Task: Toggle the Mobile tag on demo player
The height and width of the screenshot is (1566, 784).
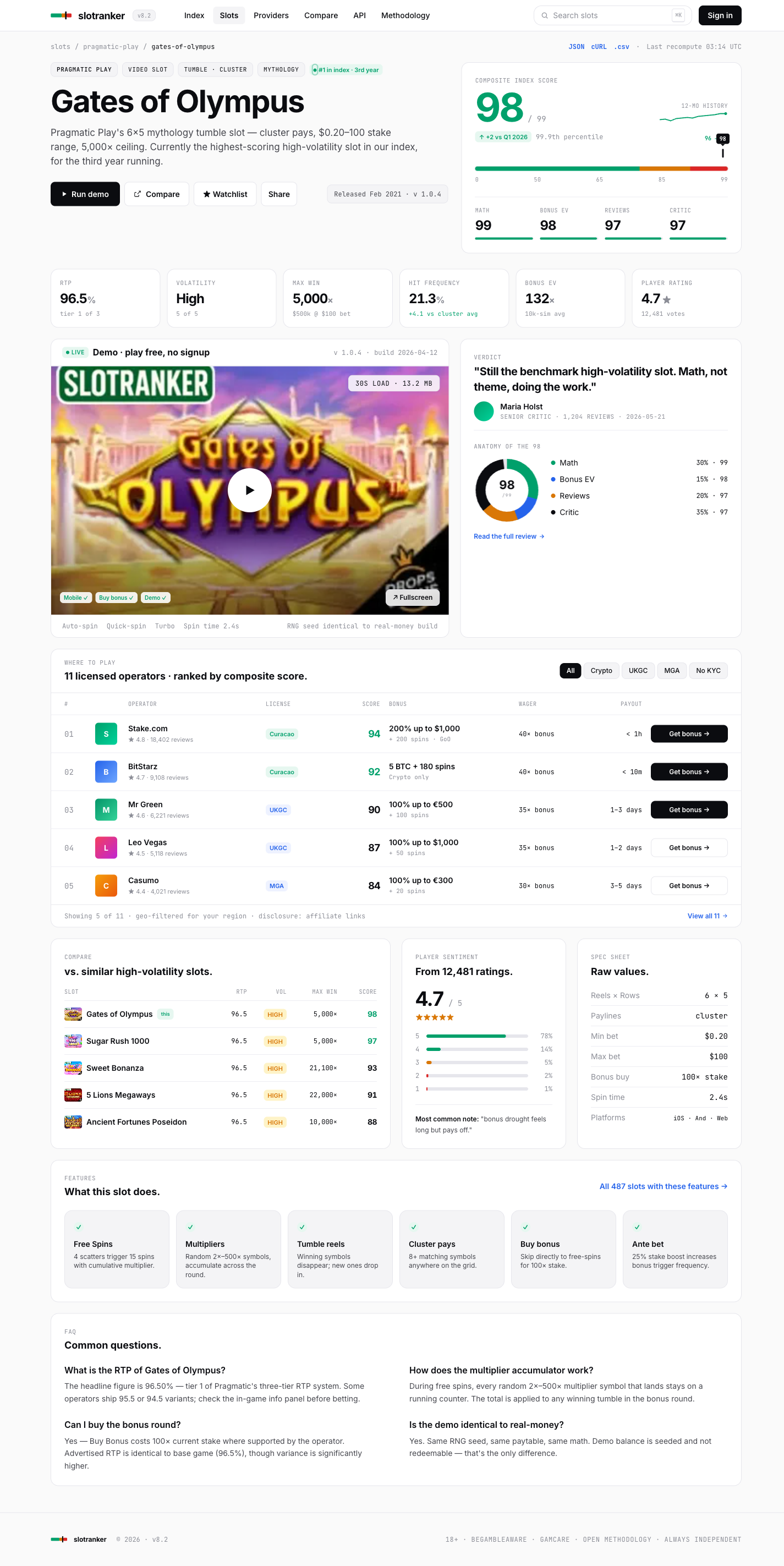Action: coord(76,598)
